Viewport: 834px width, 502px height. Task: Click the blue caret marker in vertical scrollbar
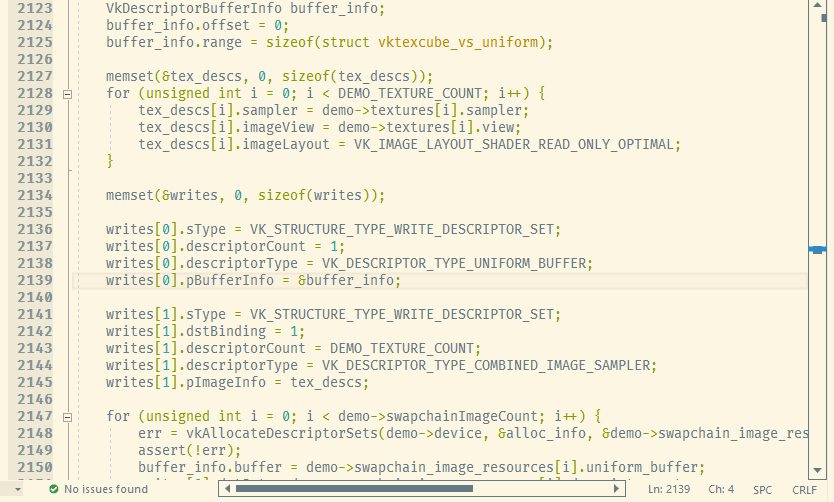(818, 249)
